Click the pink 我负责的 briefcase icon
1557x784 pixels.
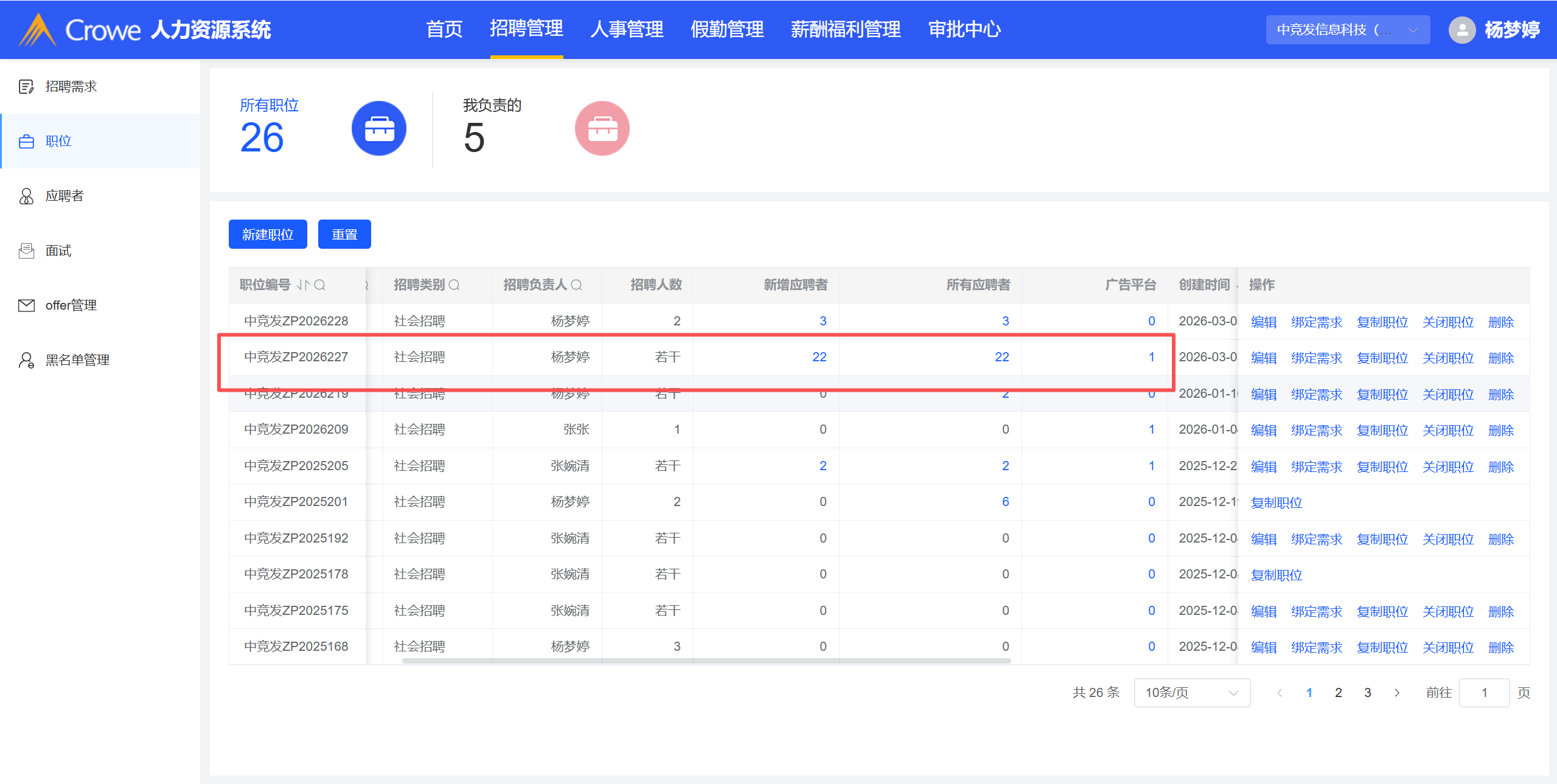click(602, 128)
